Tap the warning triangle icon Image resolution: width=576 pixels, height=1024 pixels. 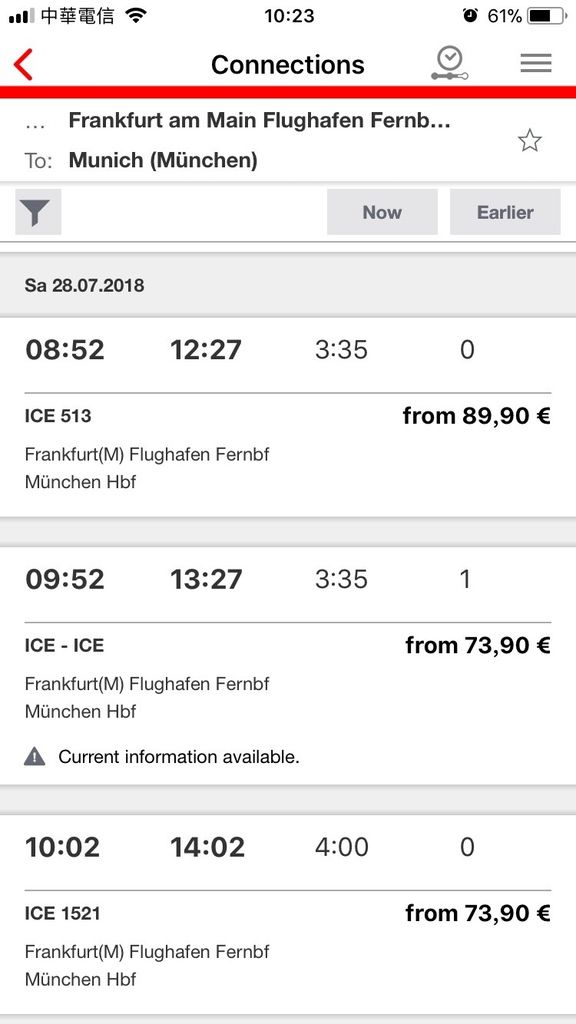pyautogui.click(x=35, y=757)
